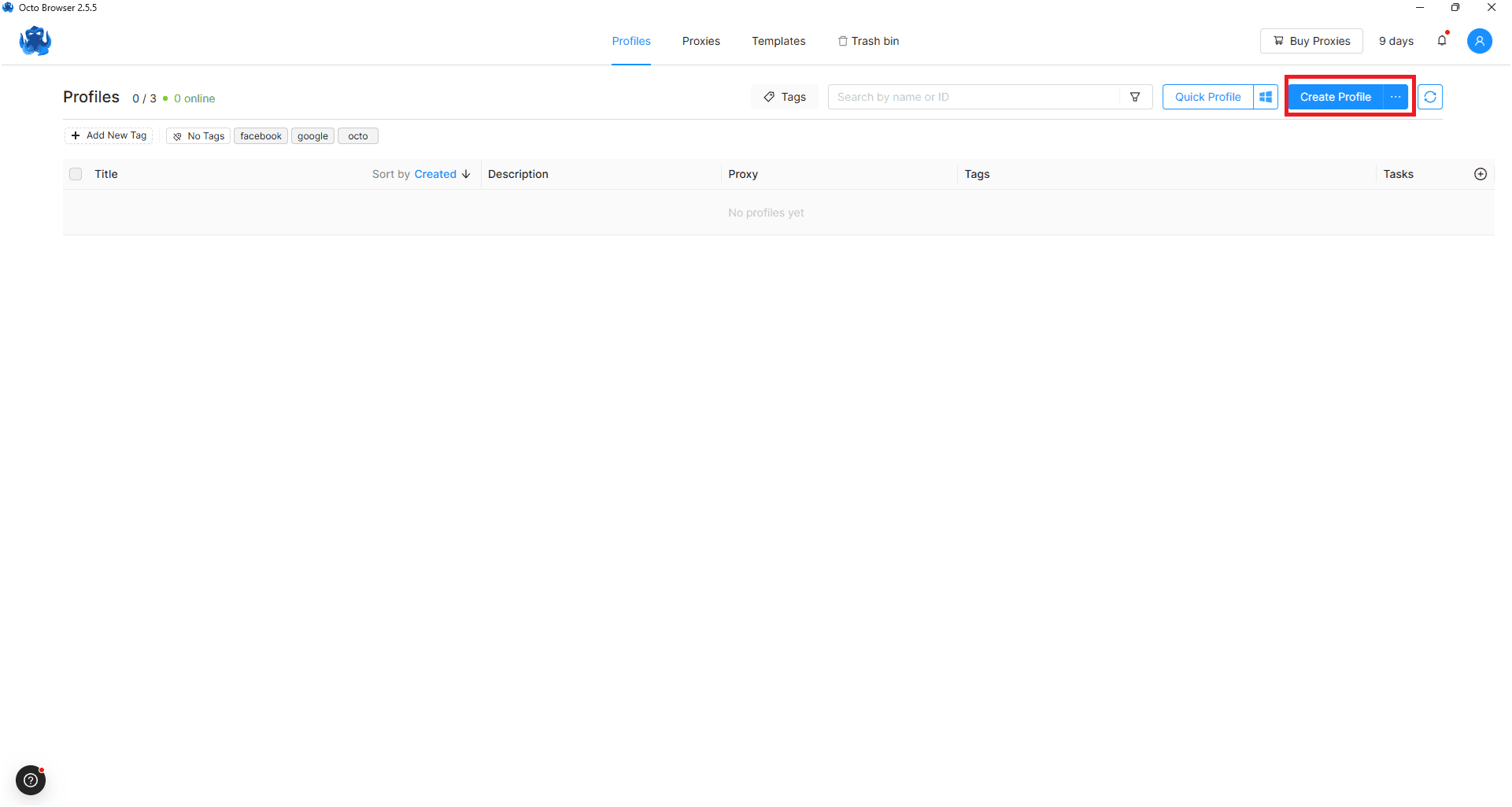Open the Create Profile dropdown arrow
The width and height of the screenshot is (1512, 807).
click(x=1395, y=96)
